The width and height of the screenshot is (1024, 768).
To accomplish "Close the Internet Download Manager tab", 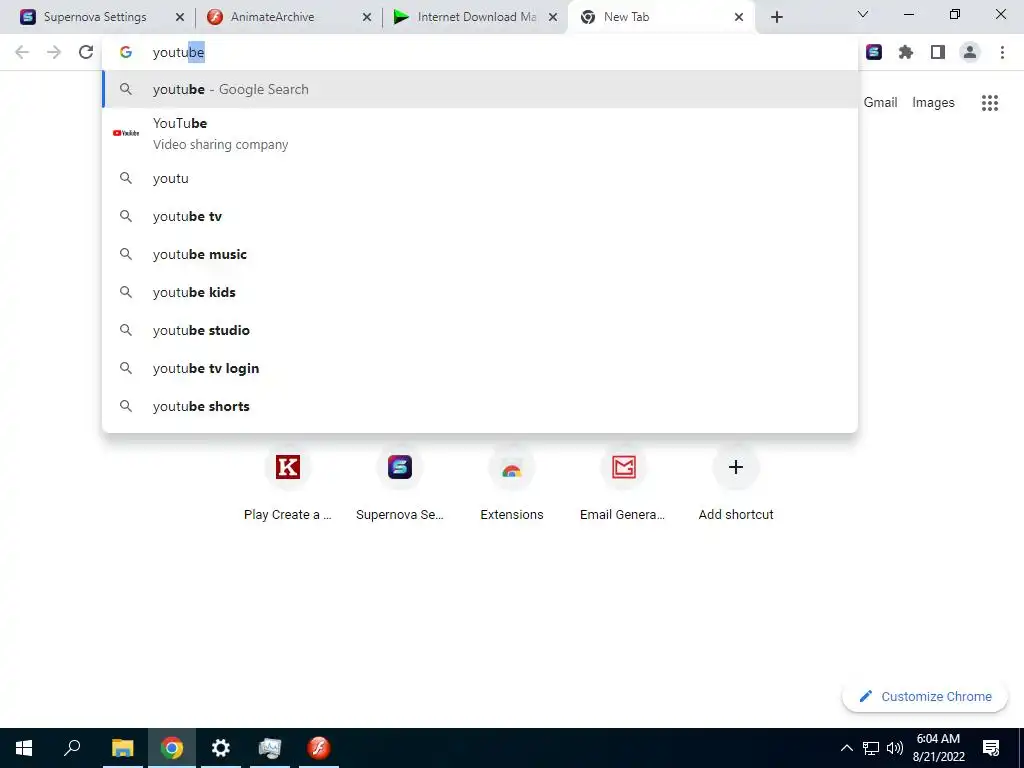I will [x=553, y=18].
